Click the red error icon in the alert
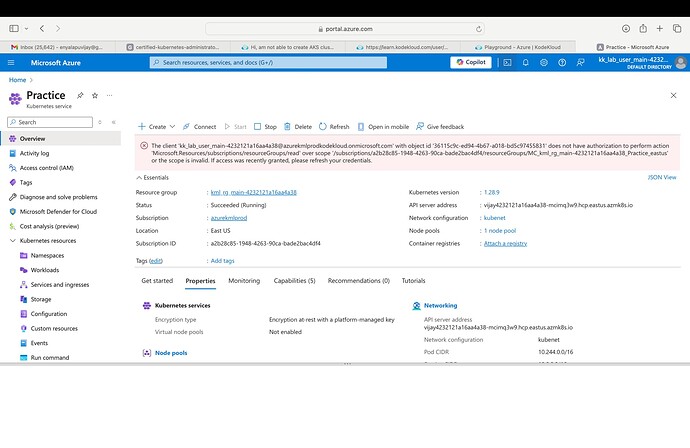690x448 pixels. (x=144, y=146)
